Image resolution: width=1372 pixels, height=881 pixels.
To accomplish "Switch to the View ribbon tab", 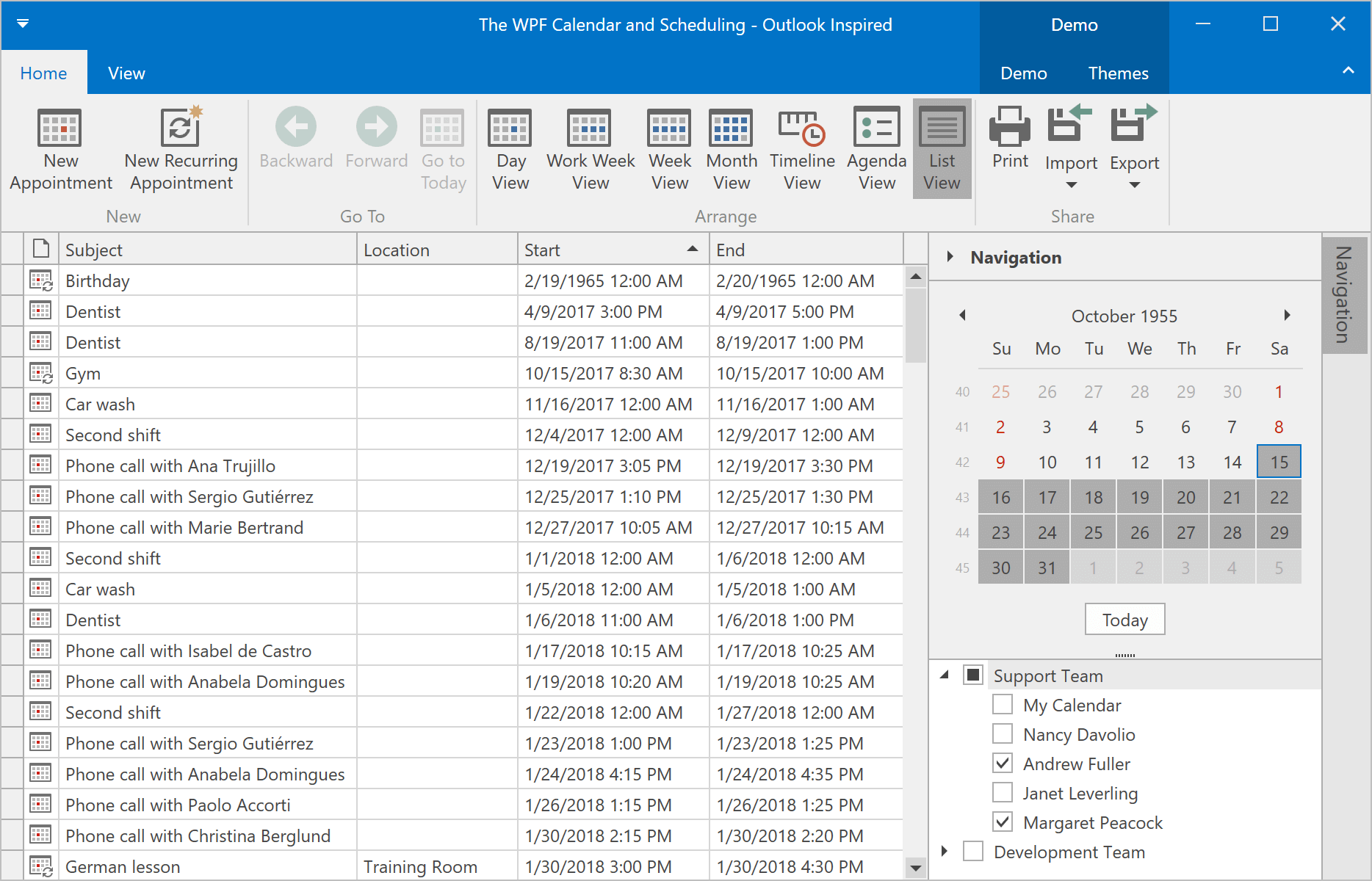I will pyautogui.click(x=126, y=73).
